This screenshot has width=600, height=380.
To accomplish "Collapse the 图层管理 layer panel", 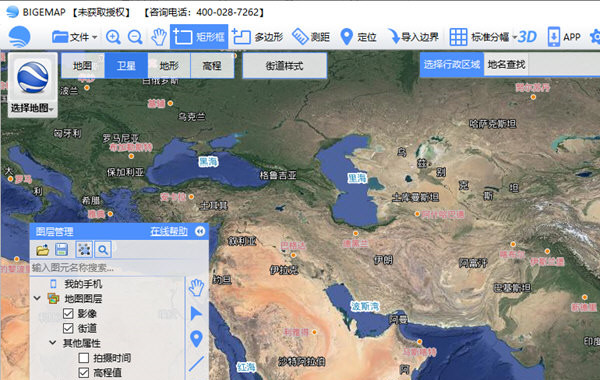I will [200, 231].
